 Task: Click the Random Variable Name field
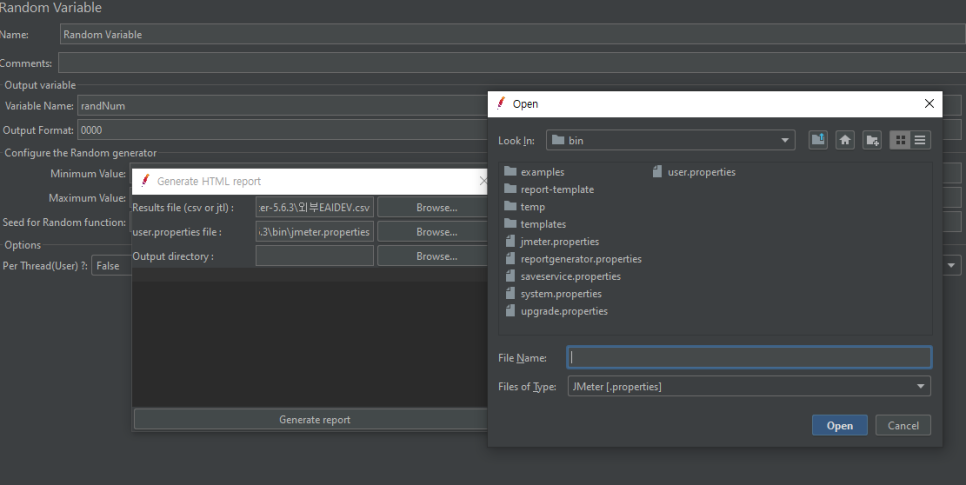pos(513,35)
